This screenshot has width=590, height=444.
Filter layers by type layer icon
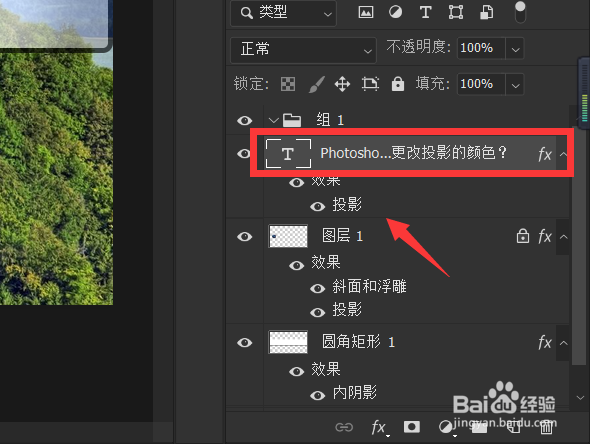click(425, 12)
